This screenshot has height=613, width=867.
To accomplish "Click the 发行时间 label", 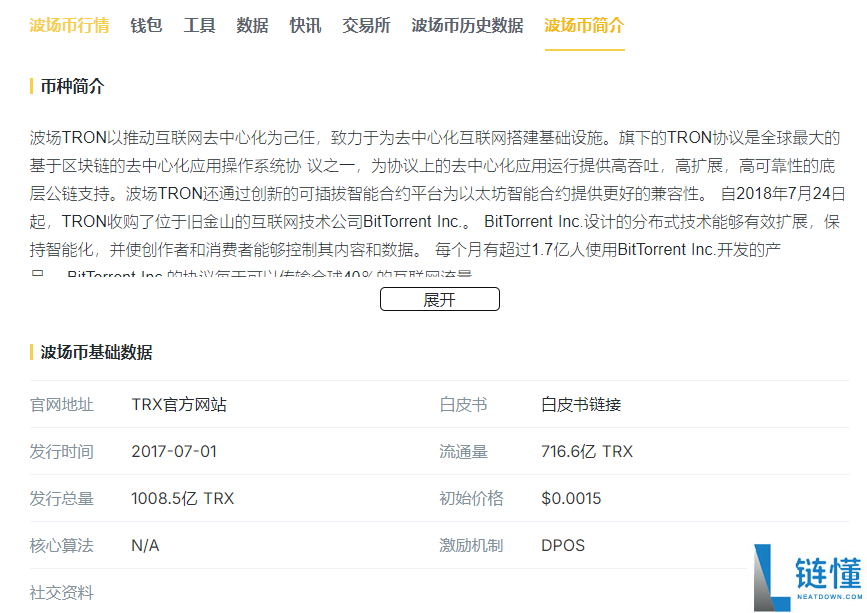I will pyautogui.click(x=61, y=452).
